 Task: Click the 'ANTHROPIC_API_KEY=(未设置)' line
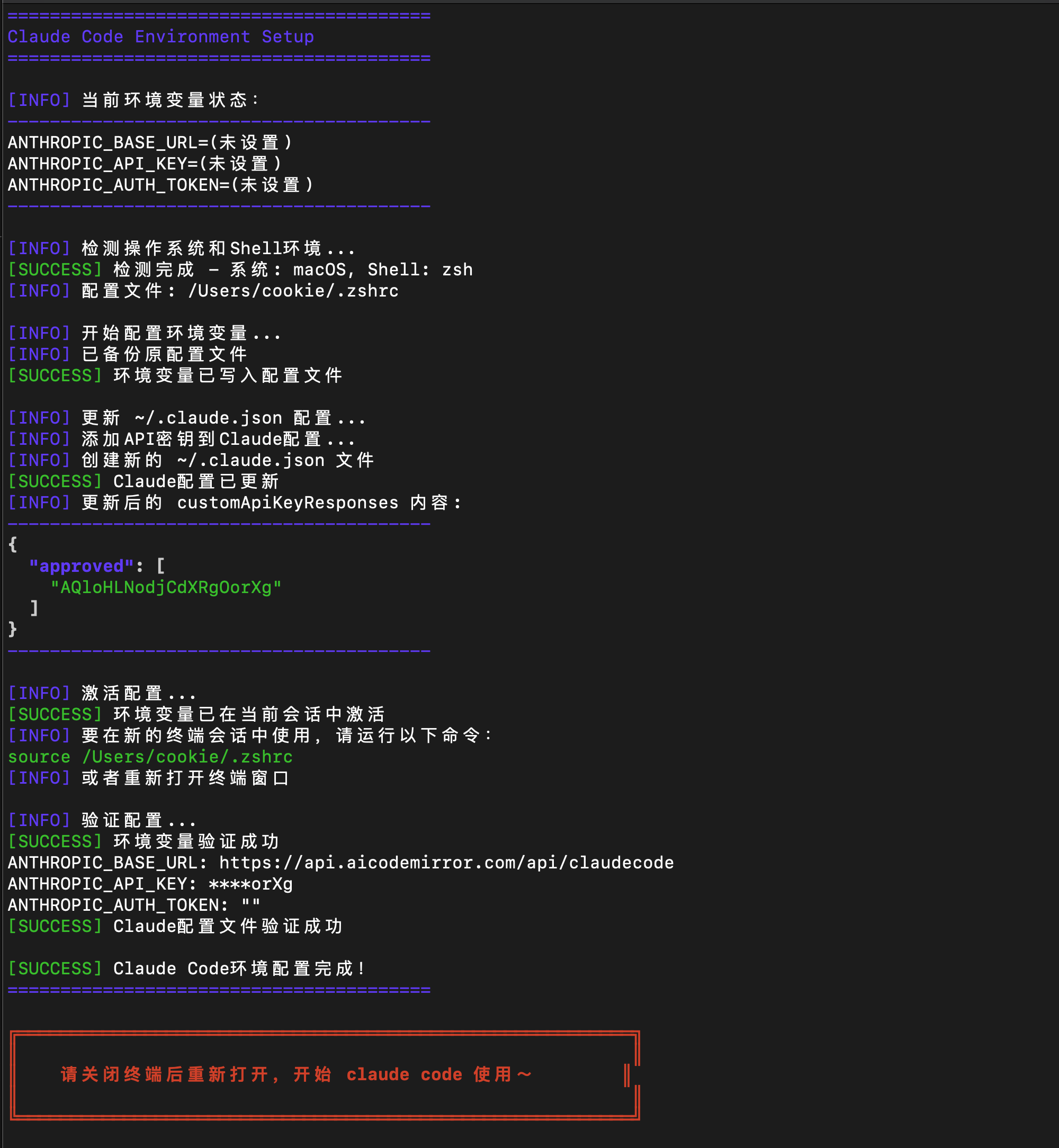click(145, 163)
